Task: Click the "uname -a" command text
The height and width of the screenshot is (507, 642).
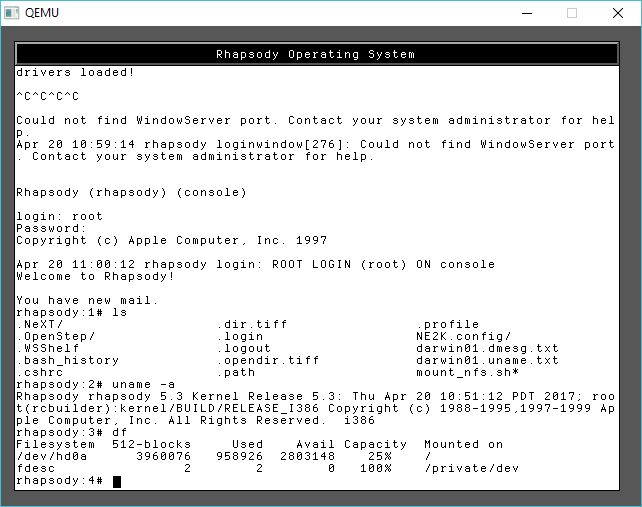Action: pyautogui.click(x=135, y=385)
